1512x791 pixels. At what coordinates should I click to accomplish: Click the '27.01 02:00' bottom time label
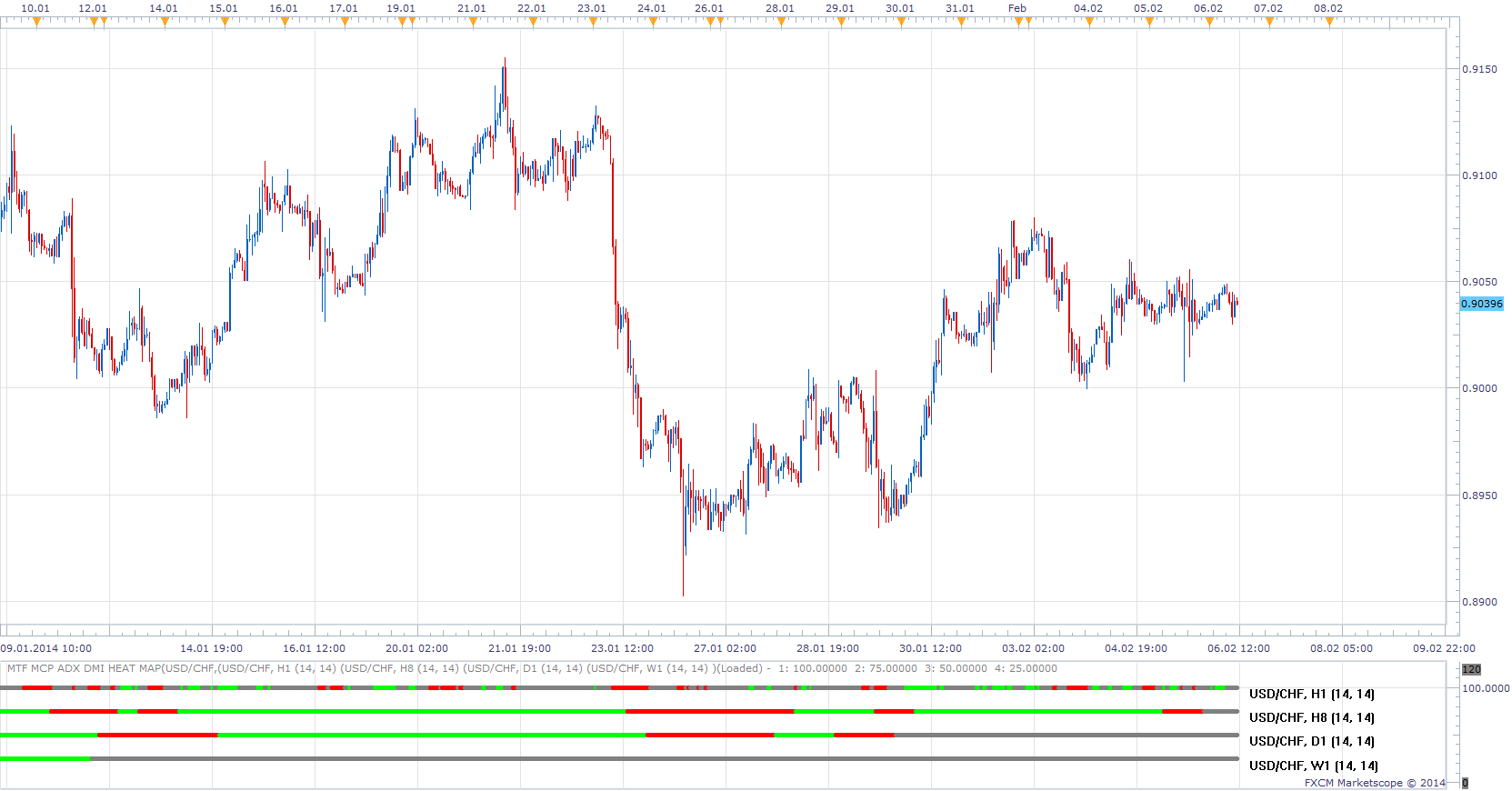coord(725,648)
